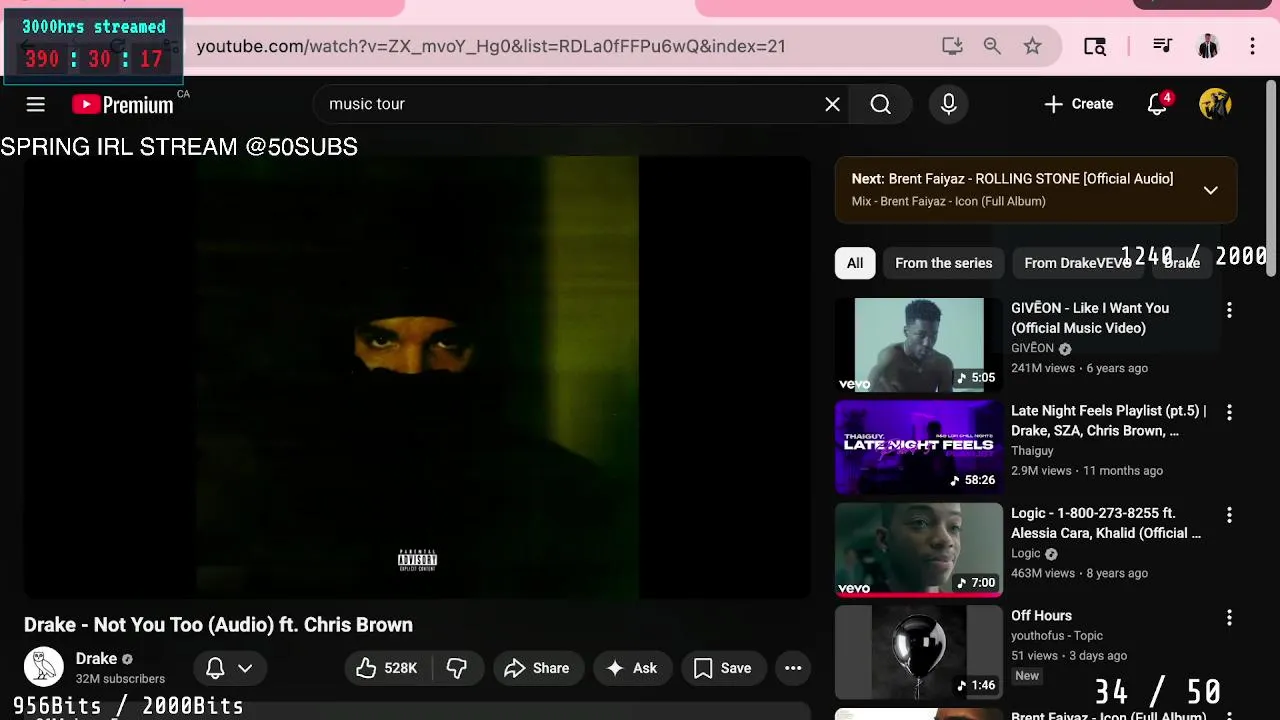Select From the series chip
This screenshot has height=720, width=1280.
[943, 263]
